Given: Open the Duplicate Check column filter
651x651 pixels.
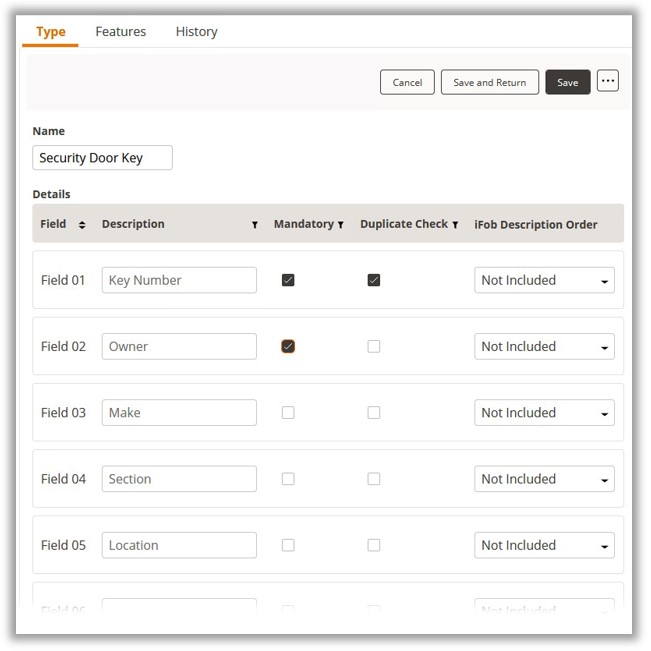Looking at the screenshot, I should 455,225.
